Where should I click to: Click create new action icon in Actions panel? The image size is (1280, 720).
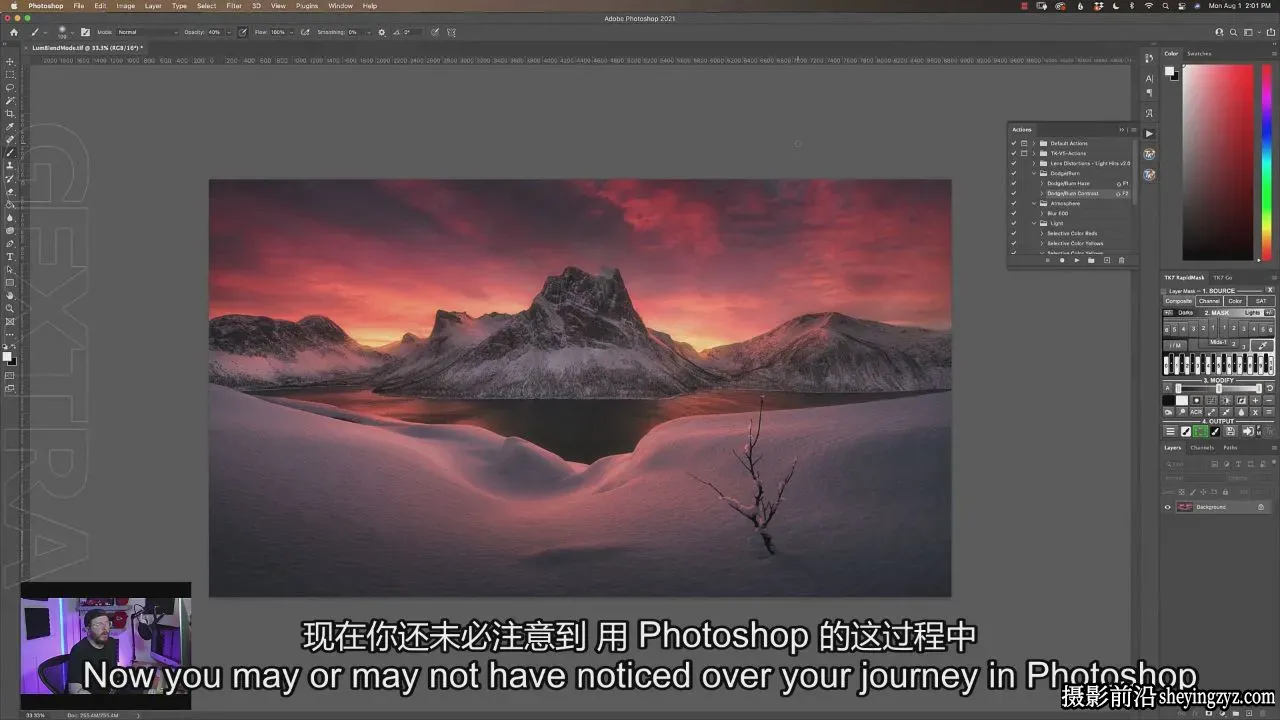[x=1107, y=260]
